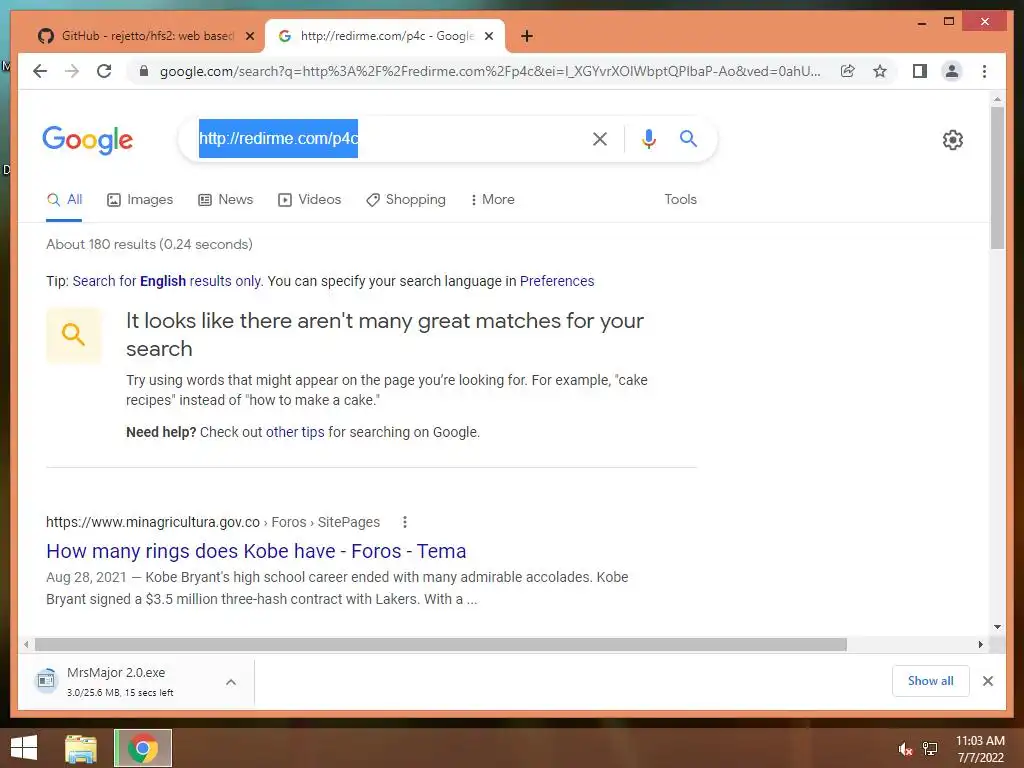Open the Chrome profile avatar

tap(952, 71)
